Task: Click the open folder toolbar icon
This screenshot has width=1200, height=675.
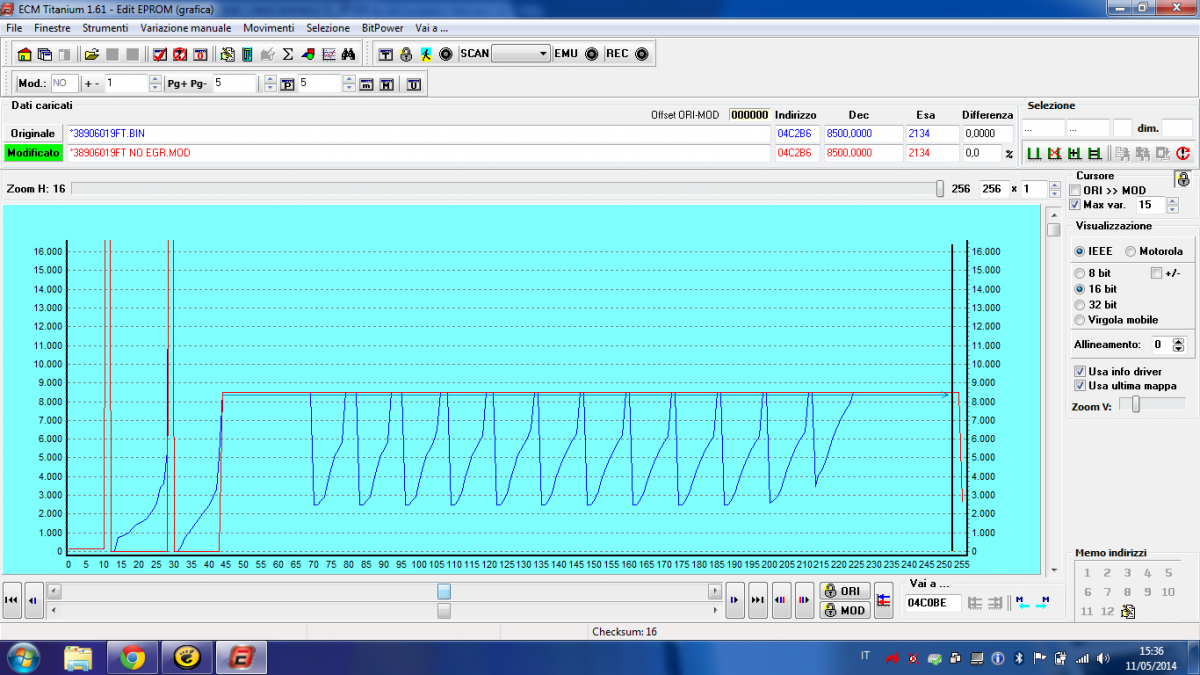Action: [92, 54]
